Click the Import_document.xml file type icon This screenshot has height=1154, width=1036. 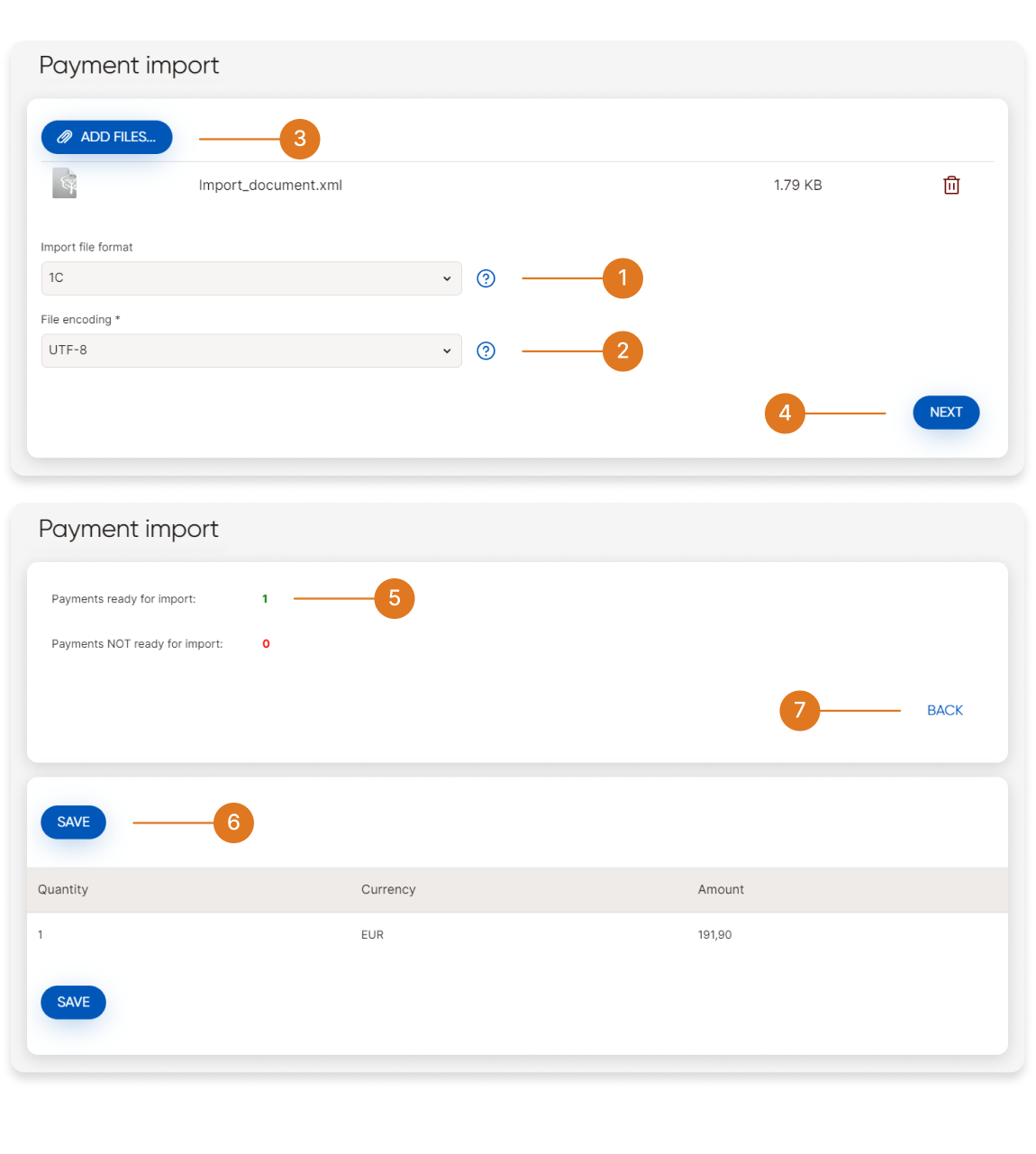pos(65,184)
